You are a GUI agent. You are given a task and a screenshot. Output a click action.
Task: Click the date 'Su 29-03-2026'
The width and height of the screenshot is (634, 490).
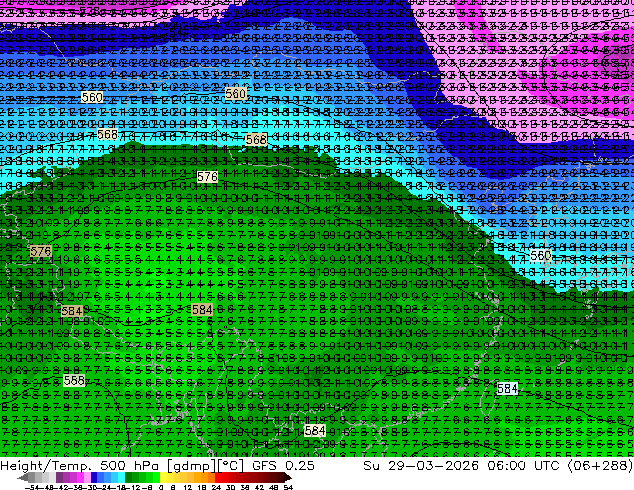421,465
